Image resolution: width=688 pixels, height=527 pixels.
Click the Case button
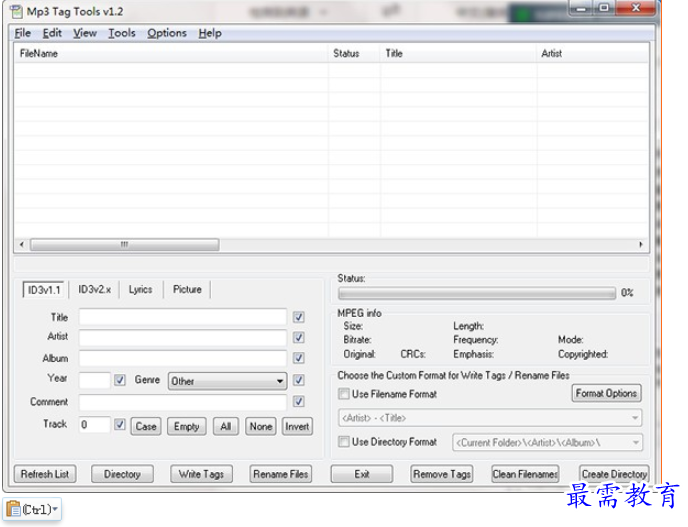146,426
